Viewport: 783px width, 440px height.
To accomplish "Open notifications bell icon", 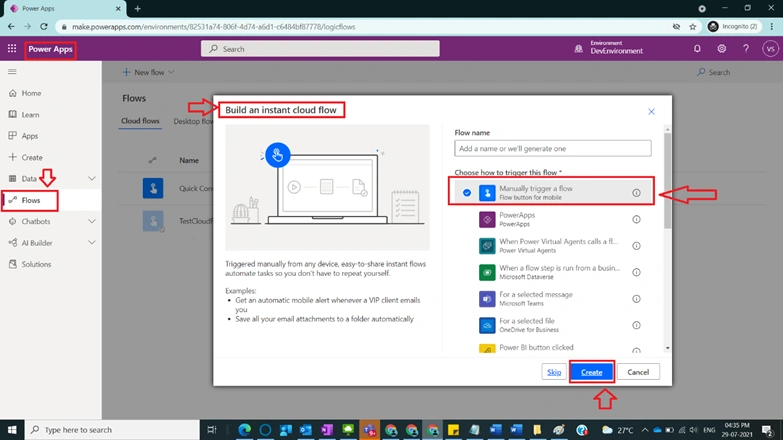I will (697, 49).
